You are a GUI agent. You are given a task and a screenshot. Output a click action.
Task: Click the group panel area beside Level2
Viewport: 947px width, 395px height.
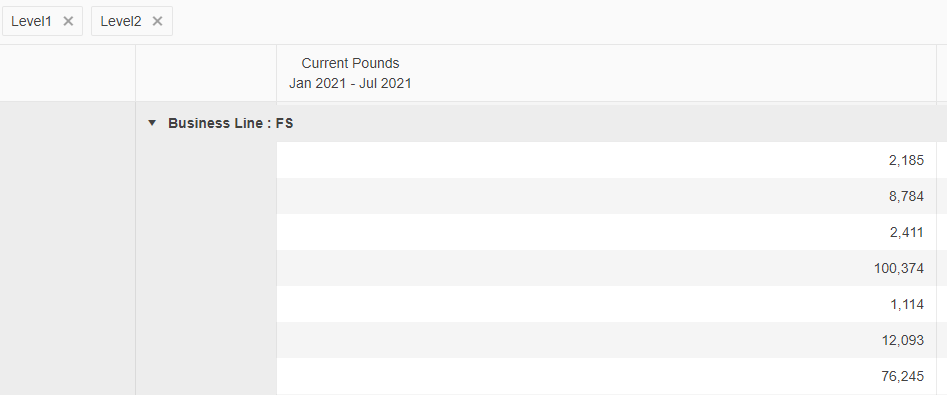click(560, 22)
